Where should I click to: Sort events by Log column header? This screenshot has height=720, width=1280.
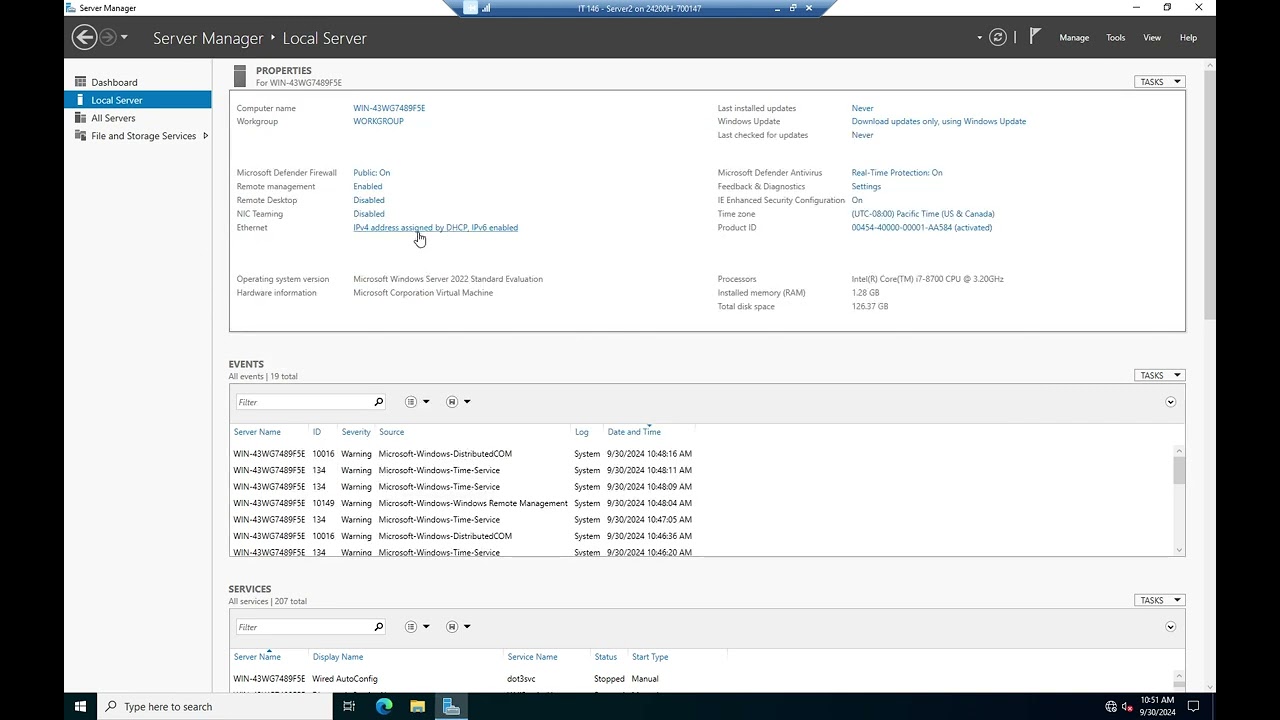point(581,432)
